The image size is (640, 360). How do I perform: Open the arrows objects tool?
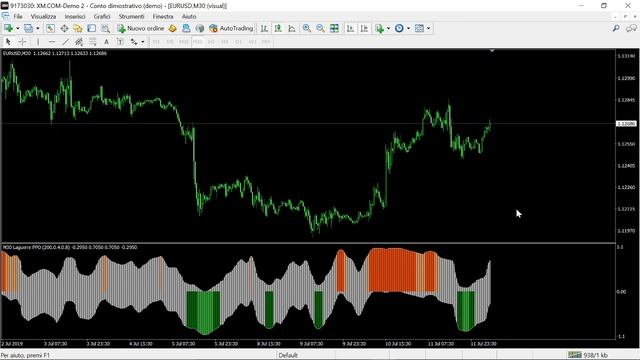click(x=134, y=42)
